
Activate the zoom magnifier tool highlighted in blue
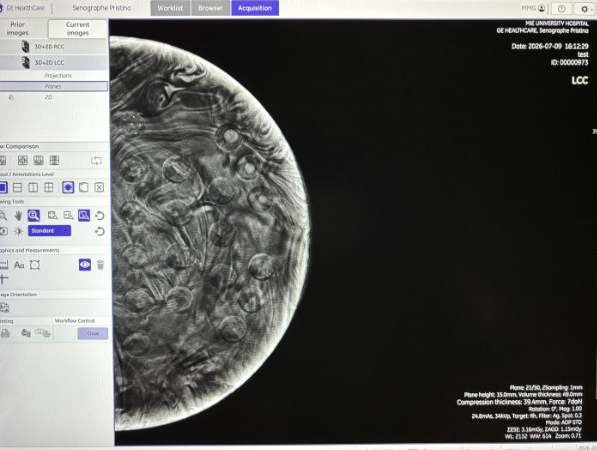34,216
